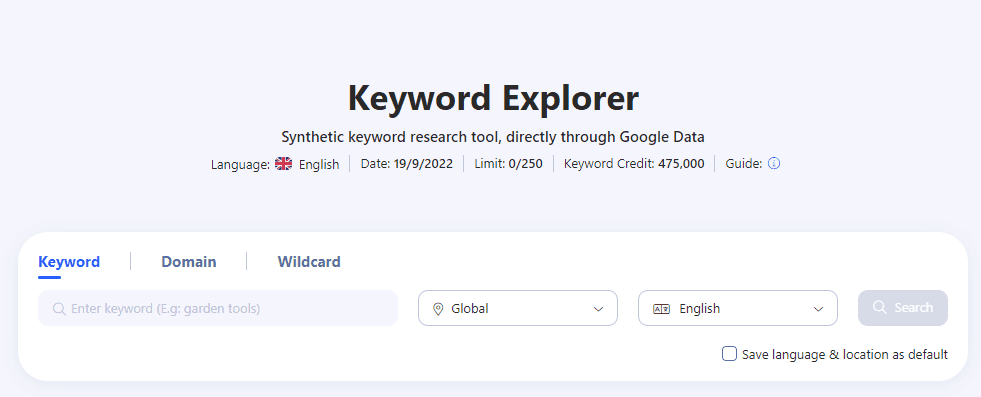Open the Global location dropdown
This screenshot has width=981, height=397.
(x=518, y=308)
